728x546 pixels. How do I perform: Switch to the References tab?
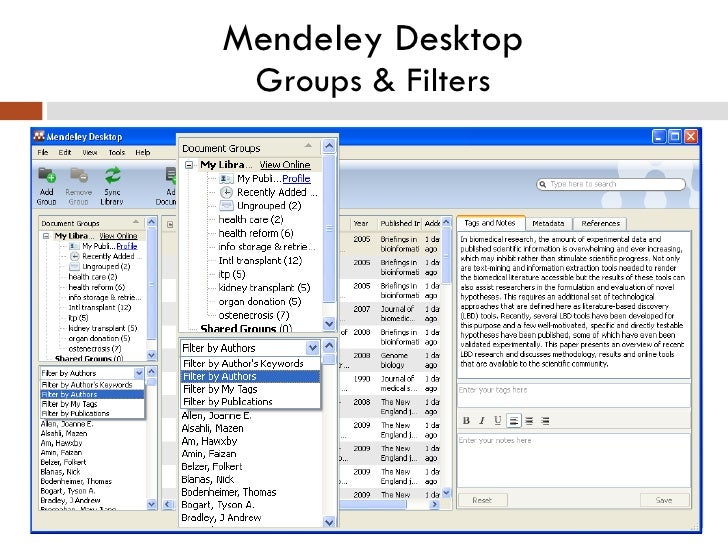[600, 224]
